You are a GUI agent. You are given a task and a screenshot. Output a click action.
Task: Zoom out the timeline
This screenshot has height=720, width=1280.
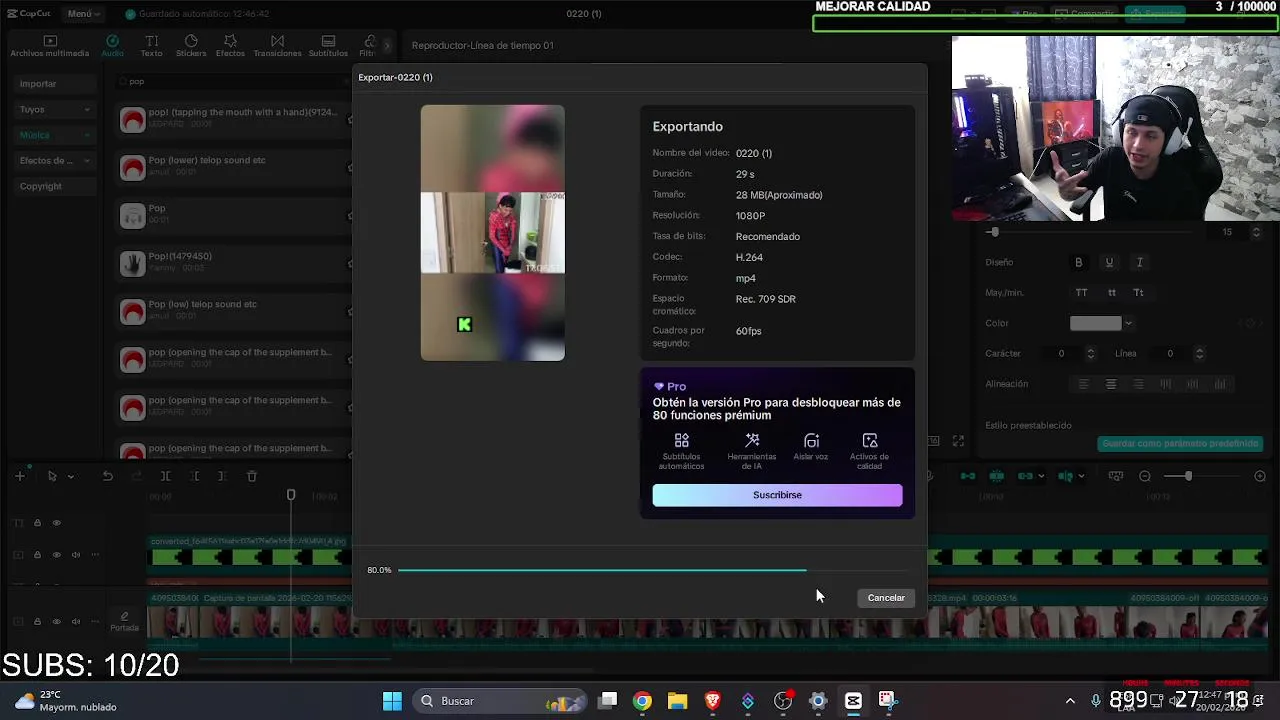pyautogui.click(x=1145, y=477)
